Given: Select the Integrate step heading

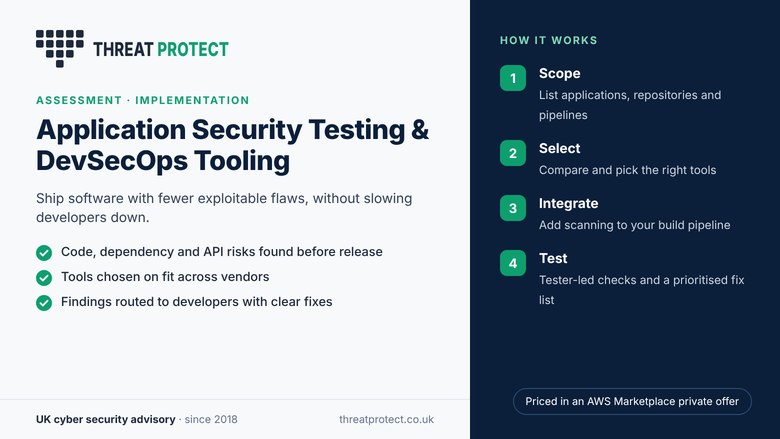Looking at the screenshot, I should 569,203.
